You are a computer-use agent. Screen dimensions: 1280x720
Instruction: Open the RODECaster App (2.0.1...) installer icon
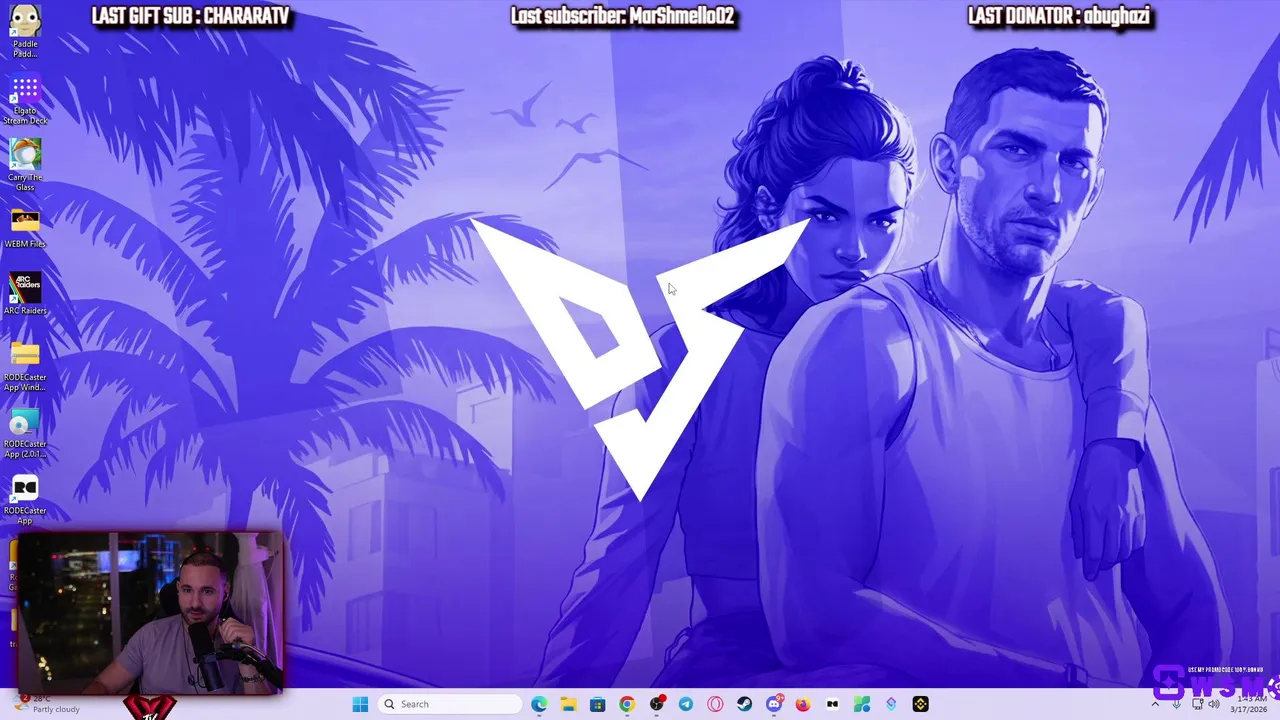[x=25, y=433]
